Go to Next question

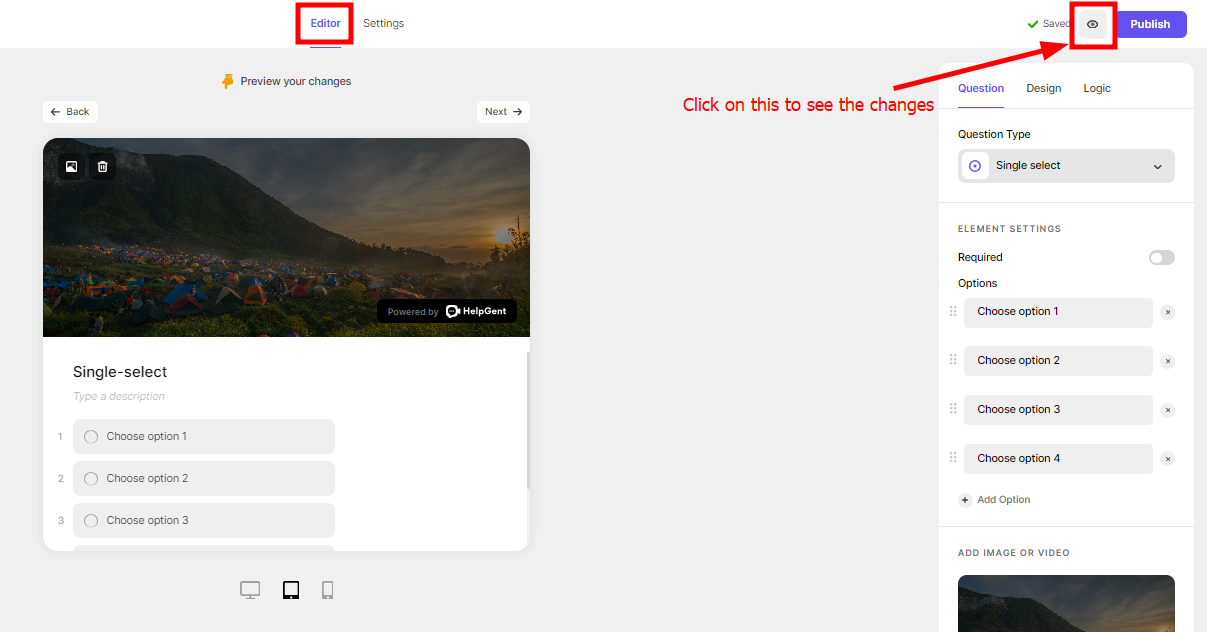(503, 112)
